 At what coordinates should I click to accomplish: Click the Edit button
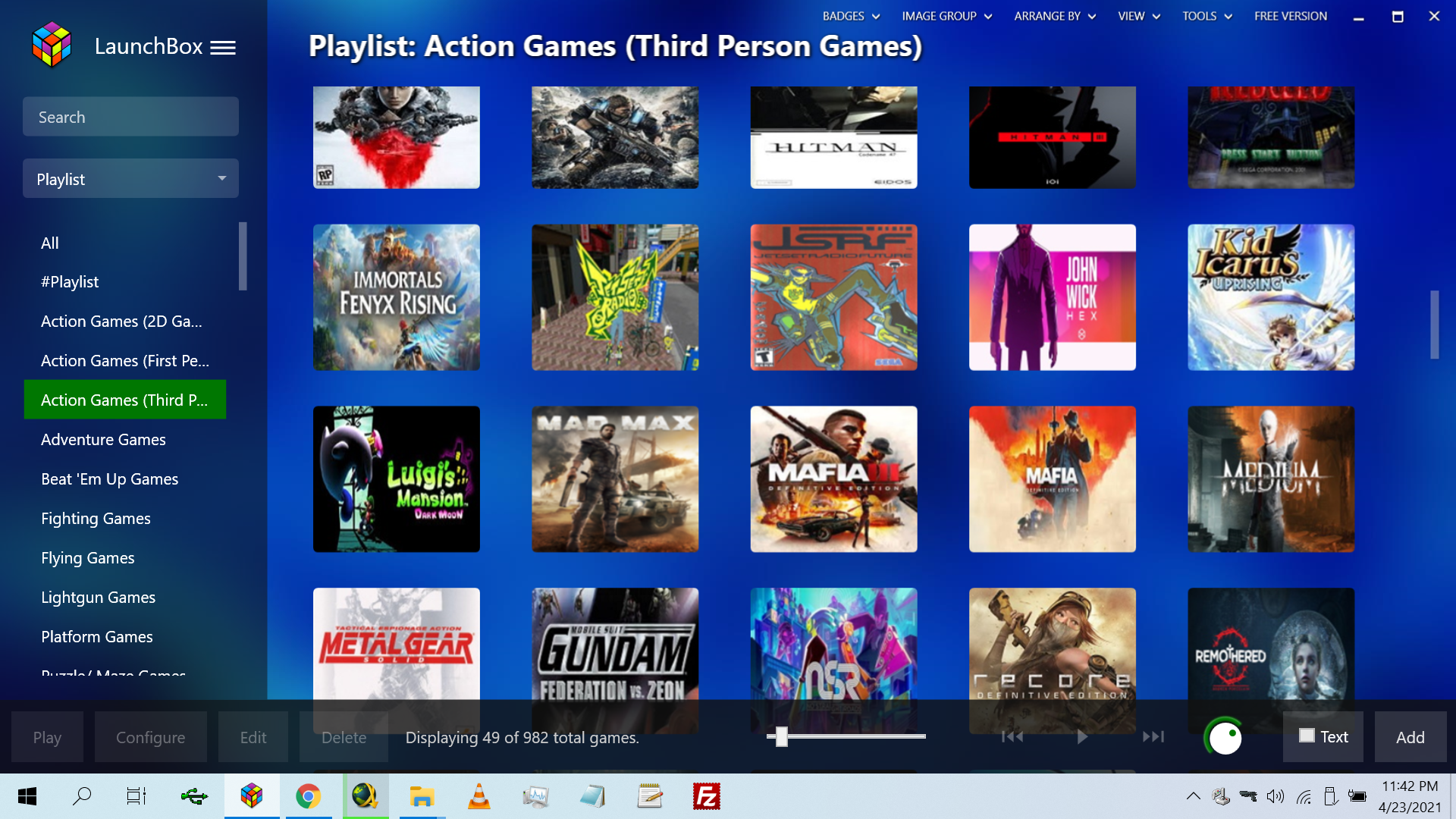click(253, 736)
